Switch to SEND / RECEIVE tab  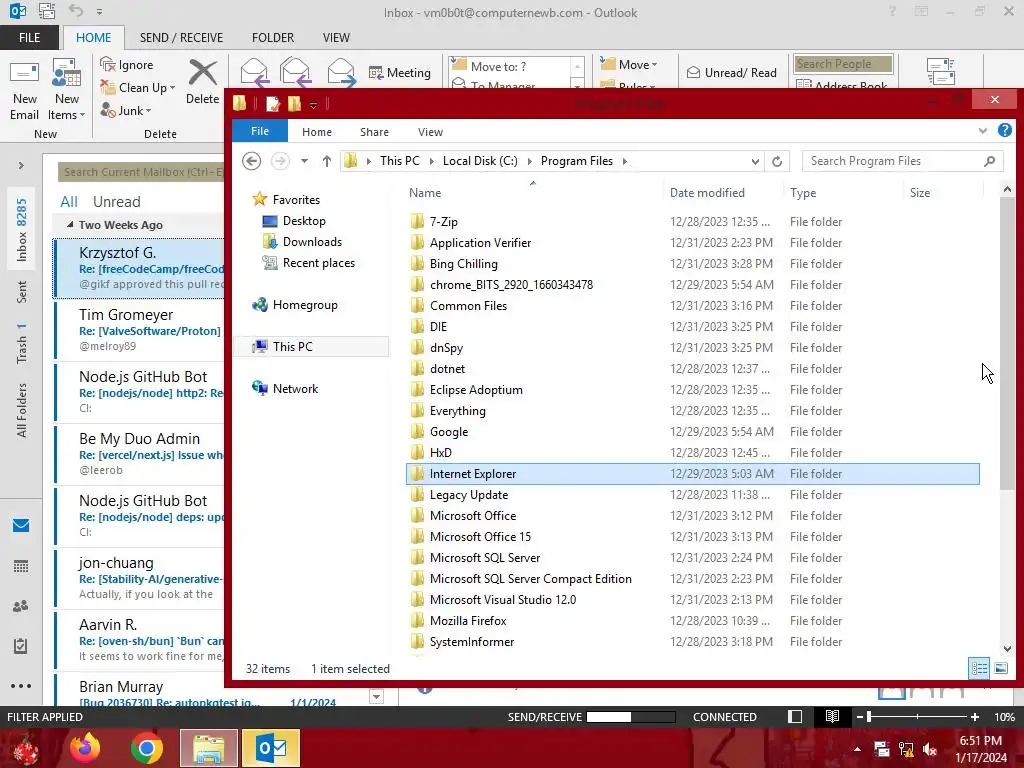click(181, 38)
